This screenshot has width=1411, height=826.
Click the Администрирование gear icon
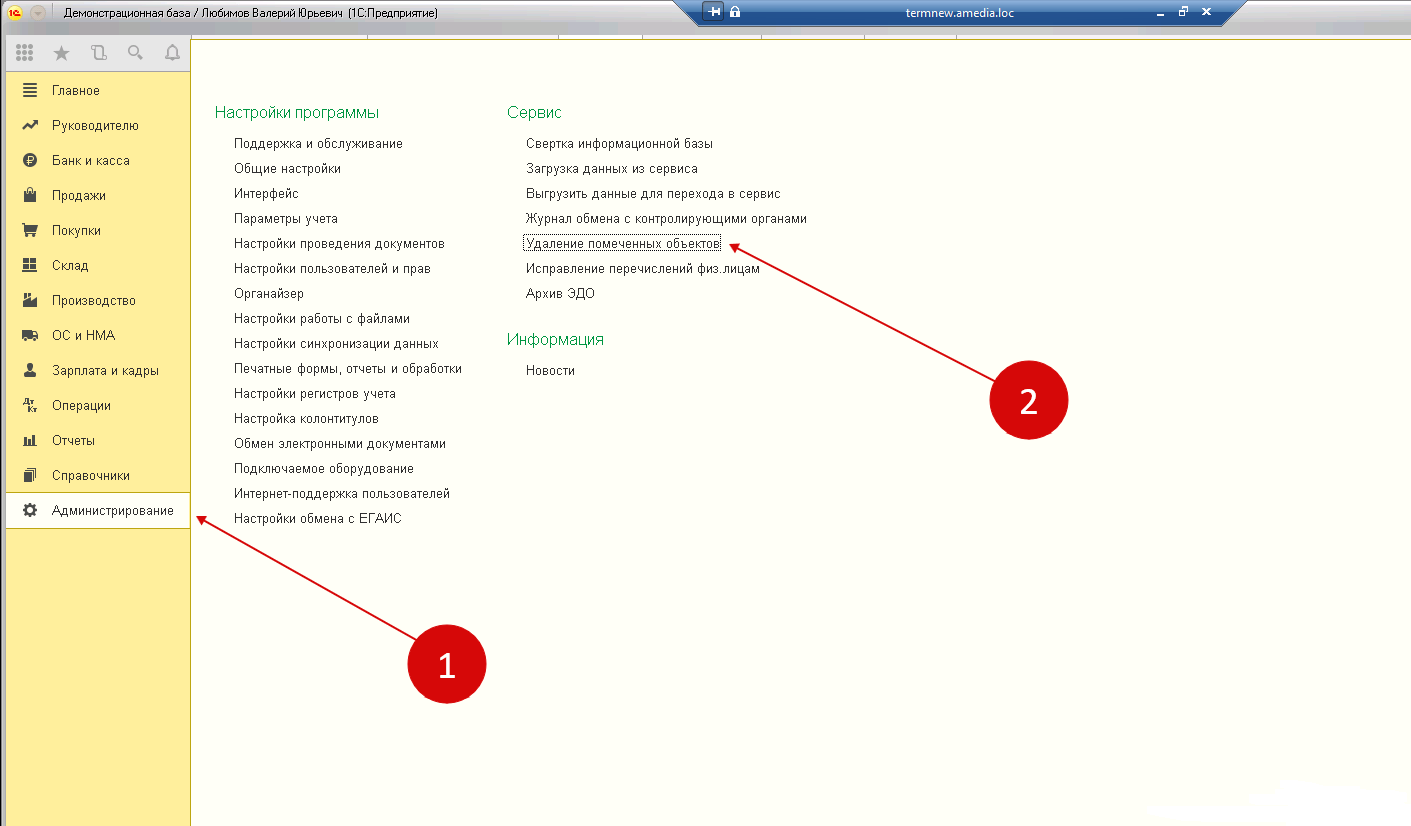[x=30, y=510]
